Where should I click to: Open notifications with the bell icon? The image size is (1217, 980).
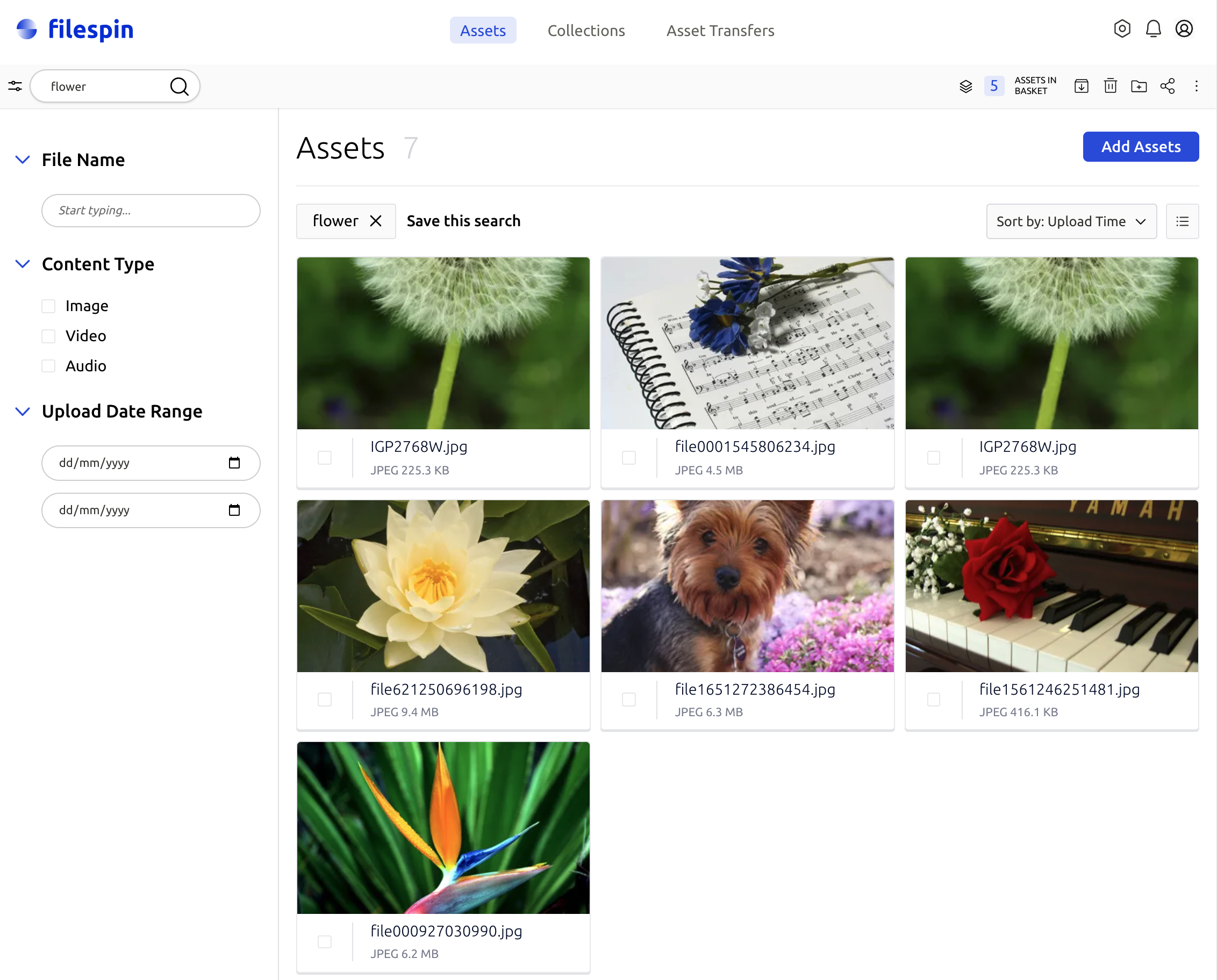click(x=1153, y=29)
